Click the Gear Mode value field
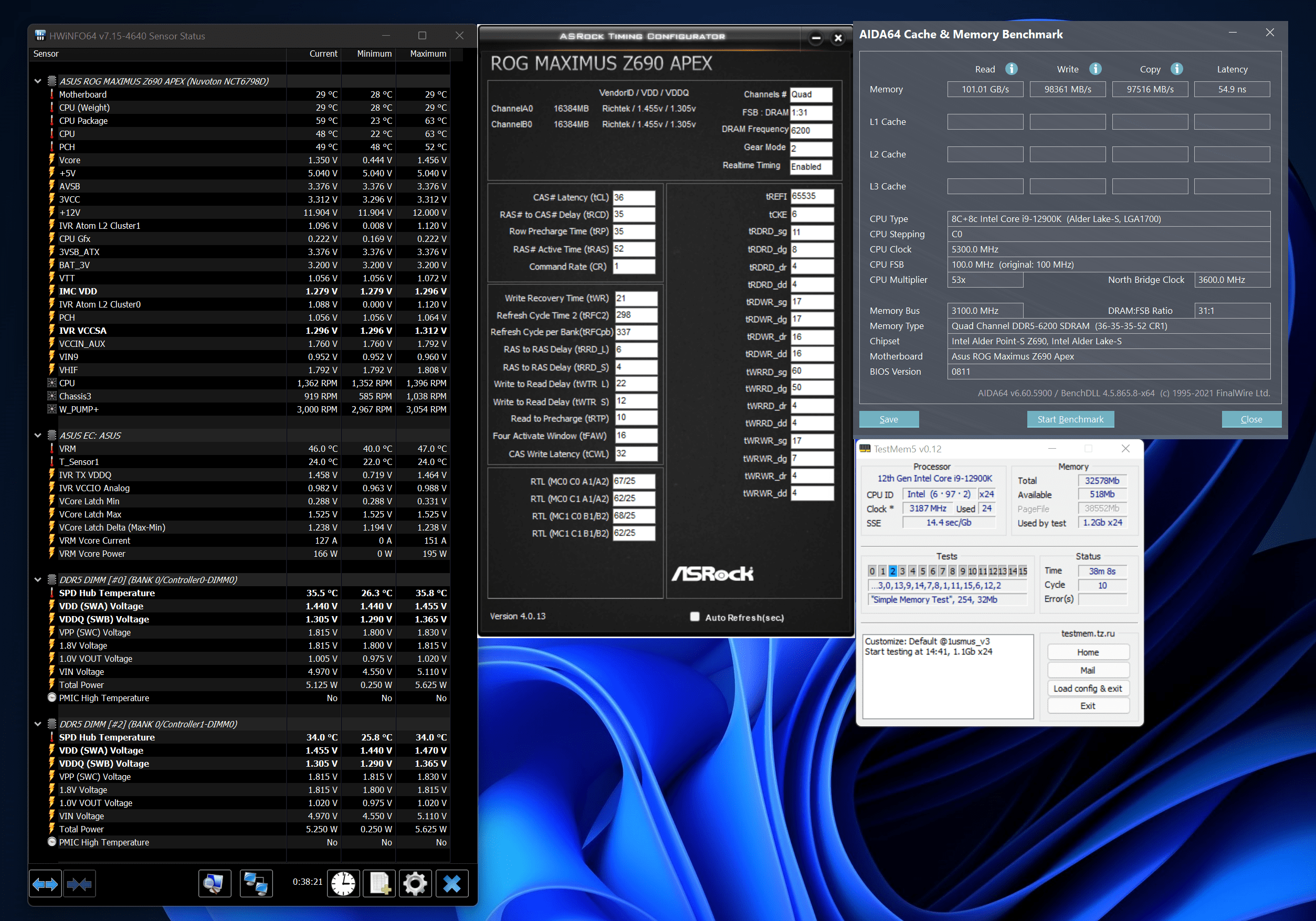The width and height of the screenshot is (1316, 921). (x=810, y=148)
